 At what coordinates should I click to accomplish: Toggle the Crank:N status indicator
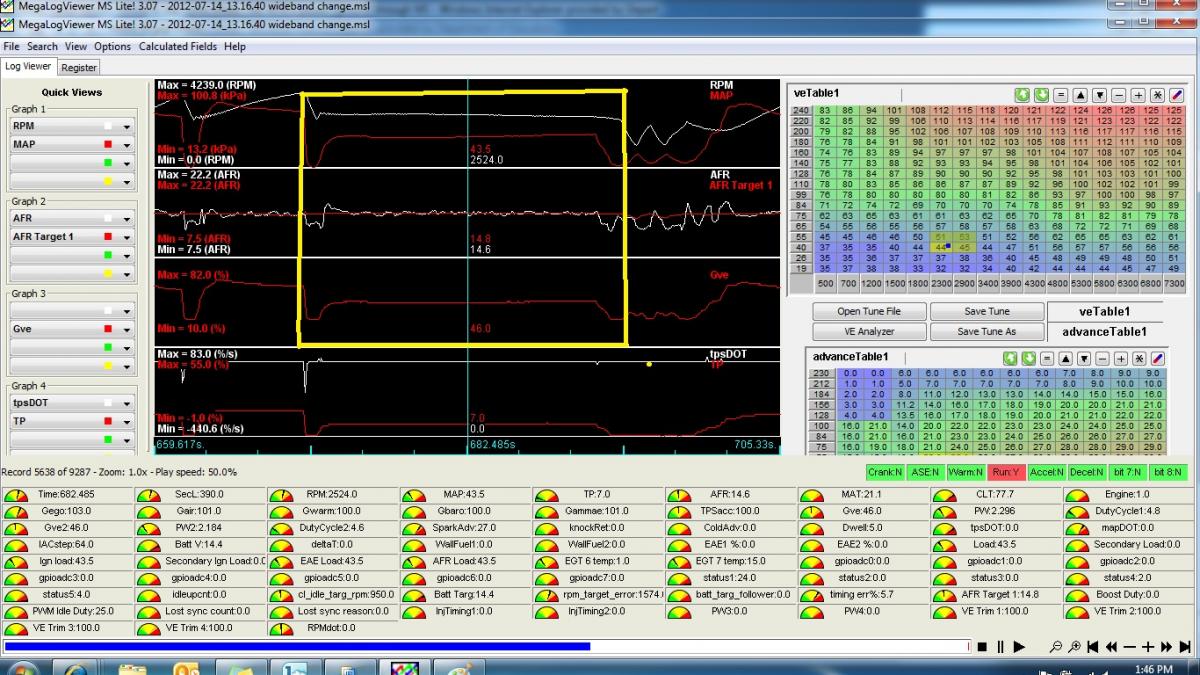tap(887, 472)
